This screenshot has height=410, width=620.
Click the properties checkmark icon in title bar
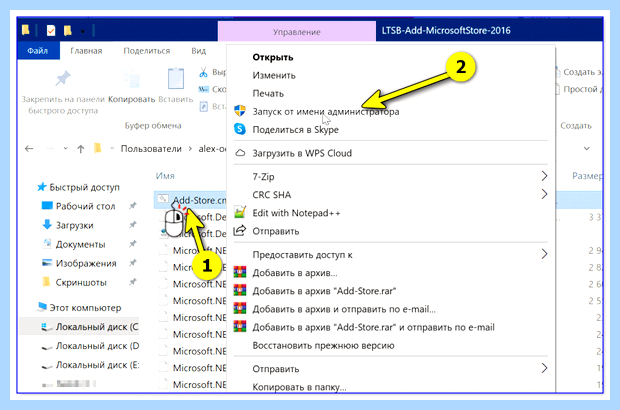pos(51,30)
